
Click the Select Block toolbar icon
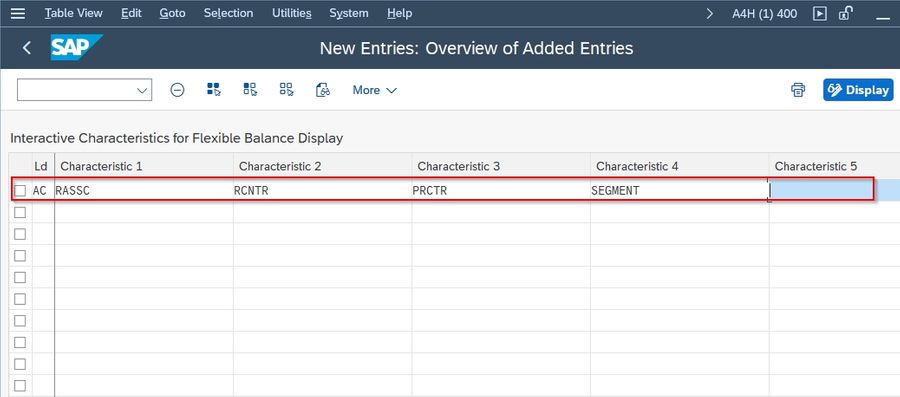click(x=250, y=89)
